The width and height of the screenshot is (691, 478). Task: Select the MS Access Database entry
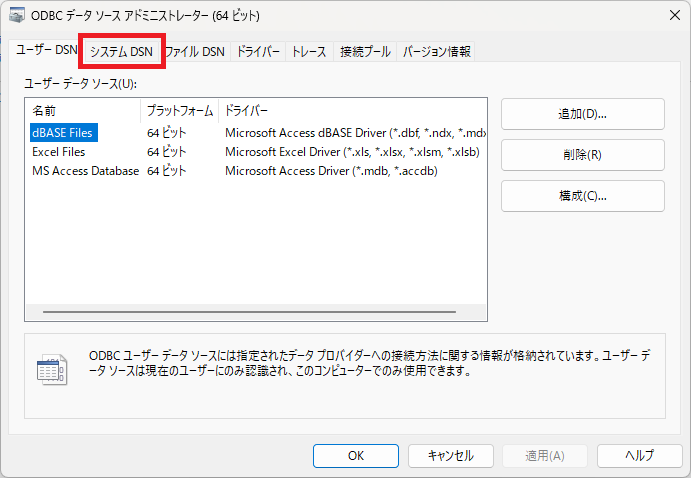pos(85,171)
